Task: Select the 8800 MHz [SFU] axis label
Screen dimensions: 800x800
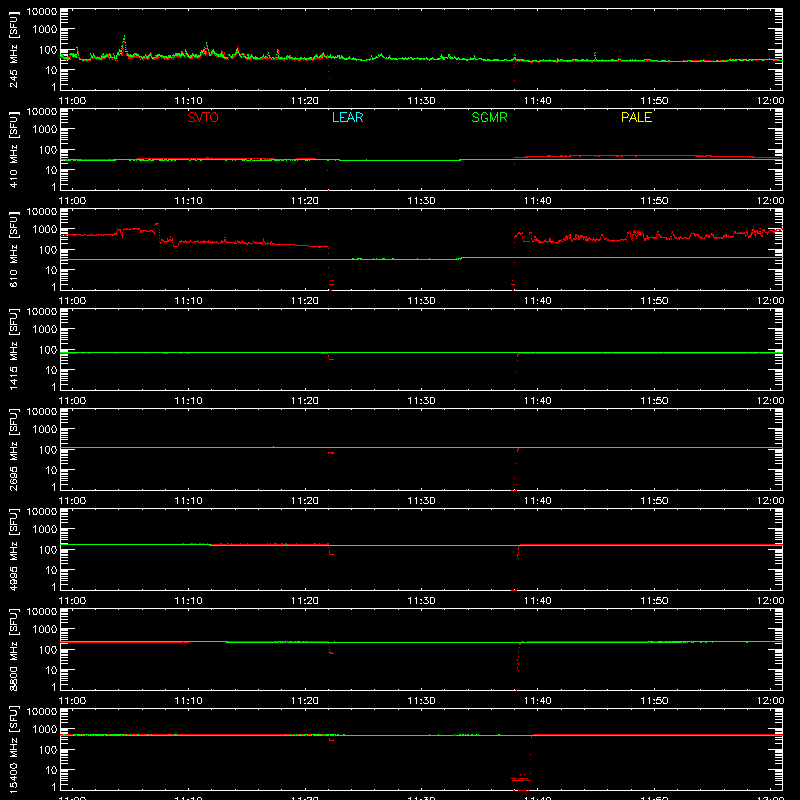Action: click(x=14, y=649)
